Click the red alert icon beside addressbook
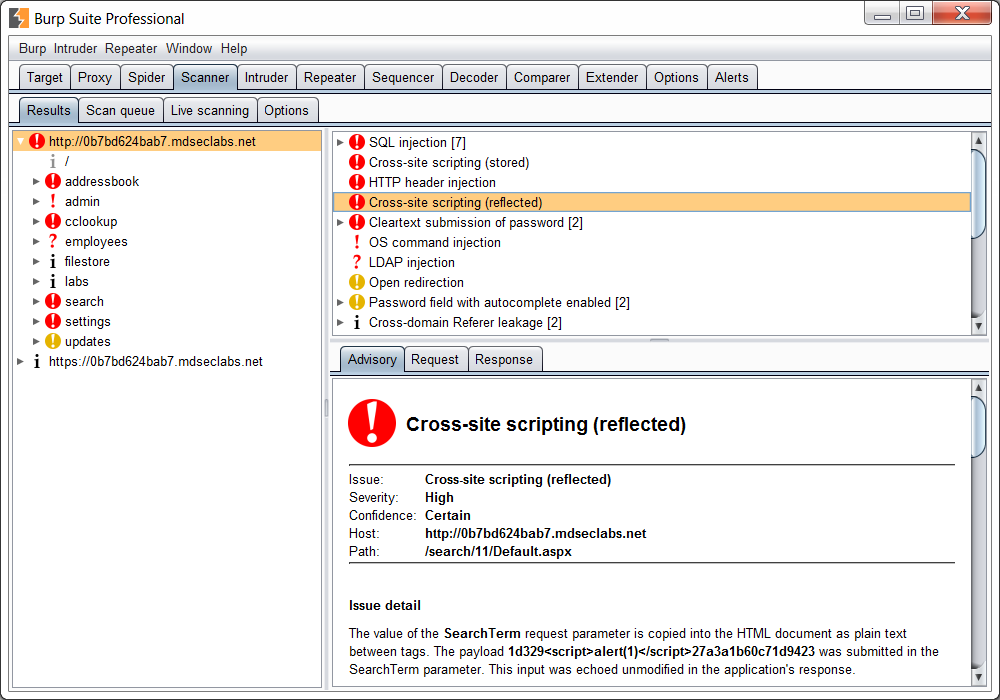1000x700 pixels. coord(52,181)
